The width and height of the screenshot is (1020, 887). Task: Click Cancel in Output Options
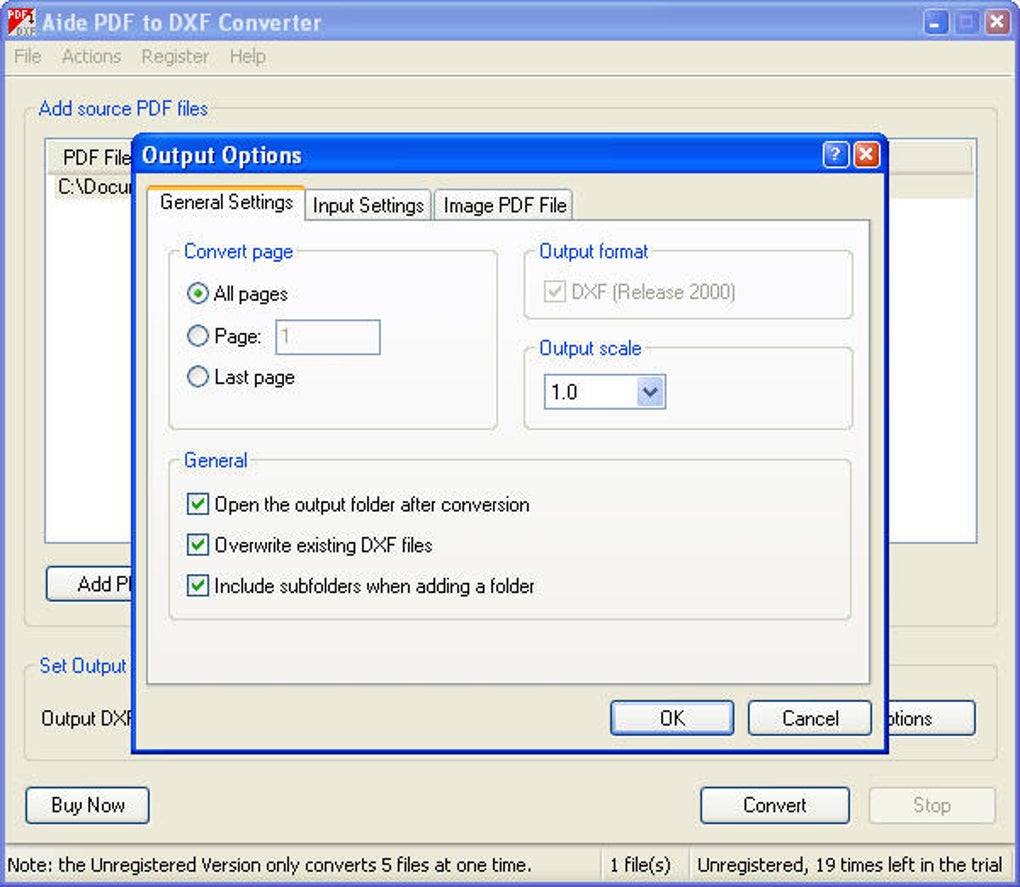(810, 718)
